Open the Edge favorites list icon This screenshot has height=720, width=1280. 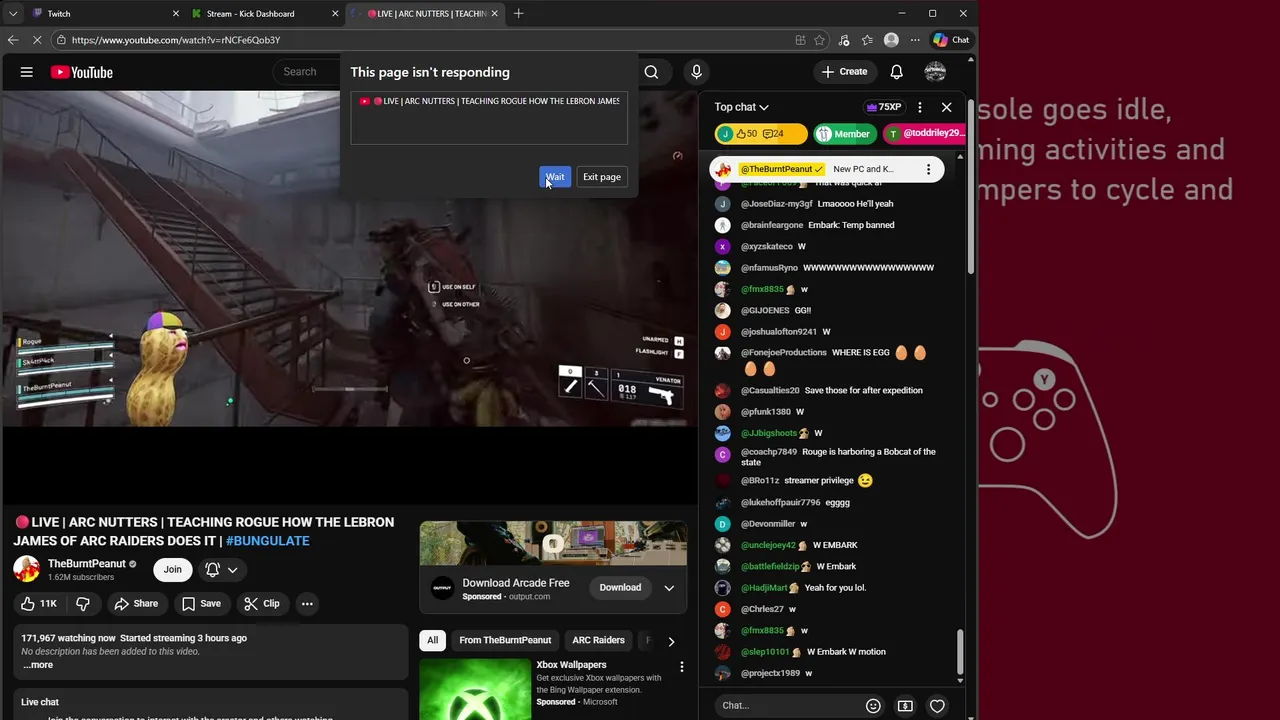[867, 40]
